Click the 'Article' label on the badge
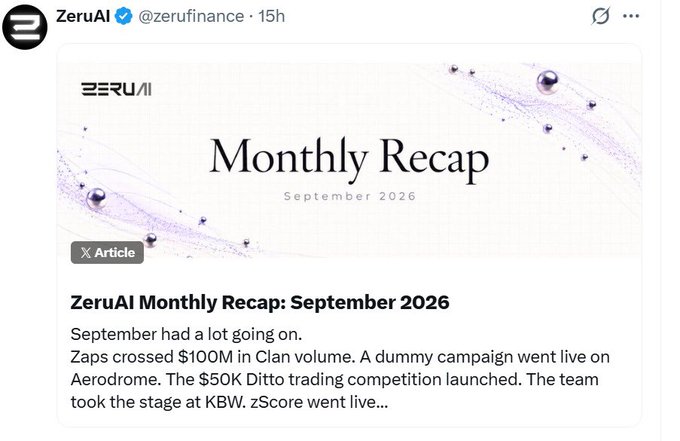This screenshot has height=441, width=680. click(x=115, y=253)
